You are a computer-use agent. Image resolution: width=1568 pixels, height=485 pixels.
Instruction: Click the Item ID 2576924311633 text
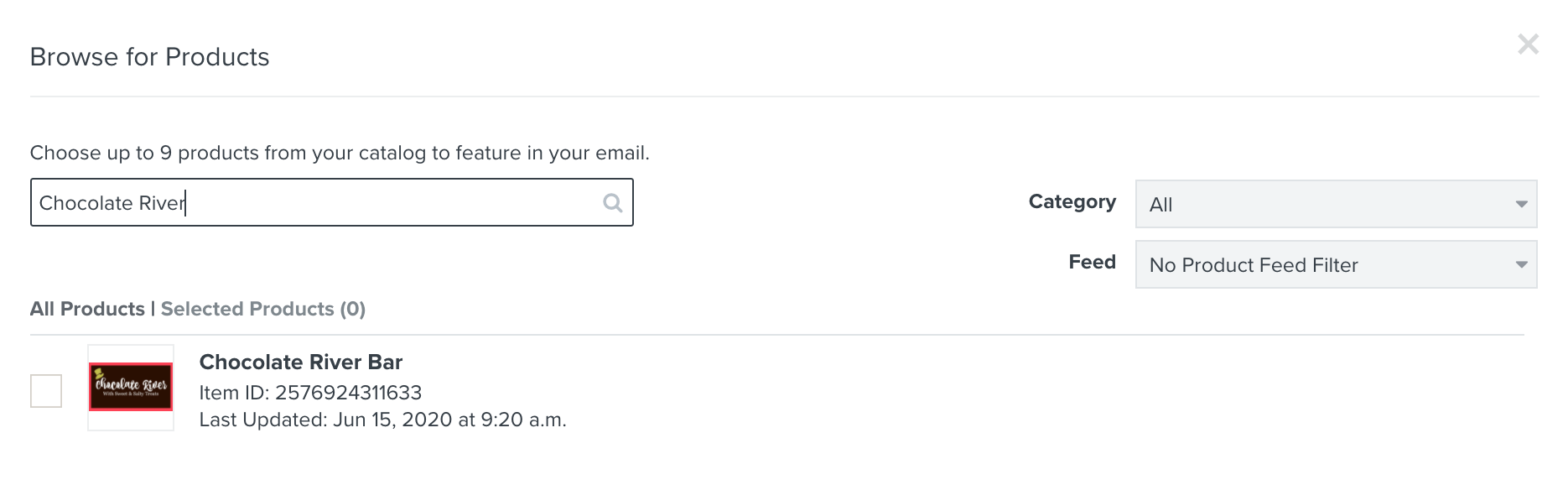(310, 393)
